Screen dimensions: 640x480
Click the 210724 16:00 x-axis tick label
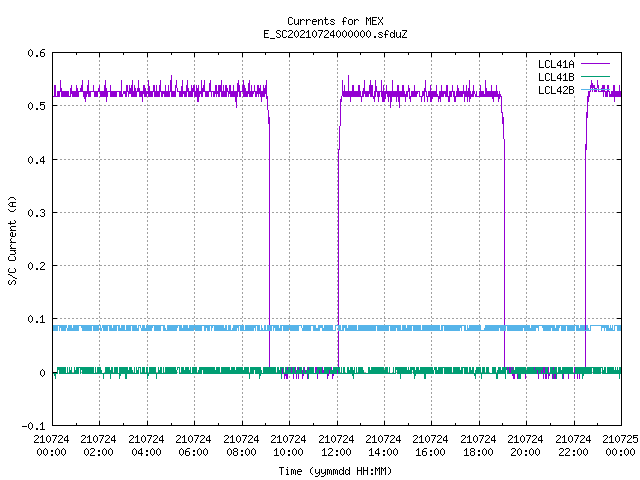430,446
